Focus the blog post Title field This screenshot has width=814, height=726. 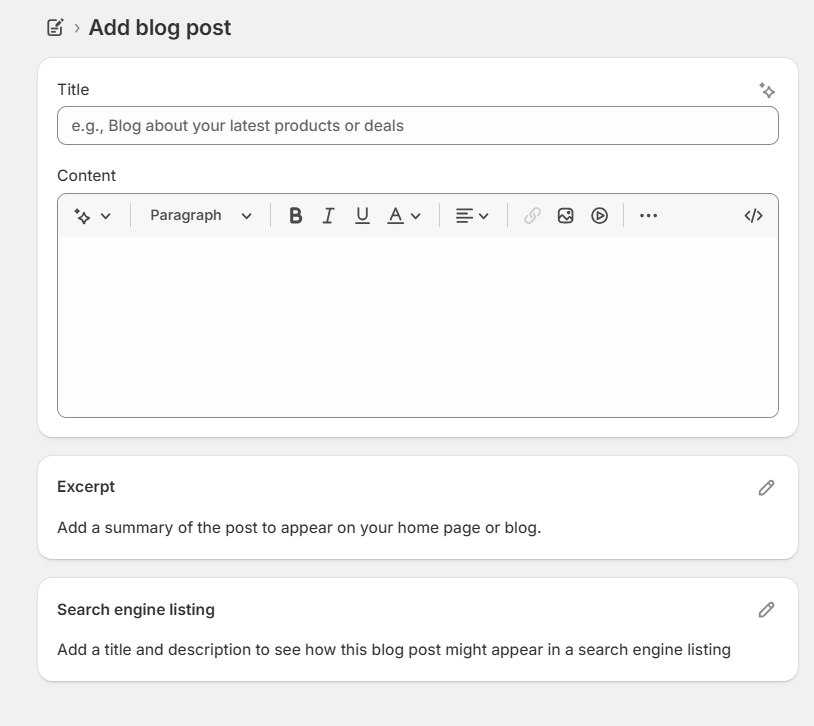[417, 126]
